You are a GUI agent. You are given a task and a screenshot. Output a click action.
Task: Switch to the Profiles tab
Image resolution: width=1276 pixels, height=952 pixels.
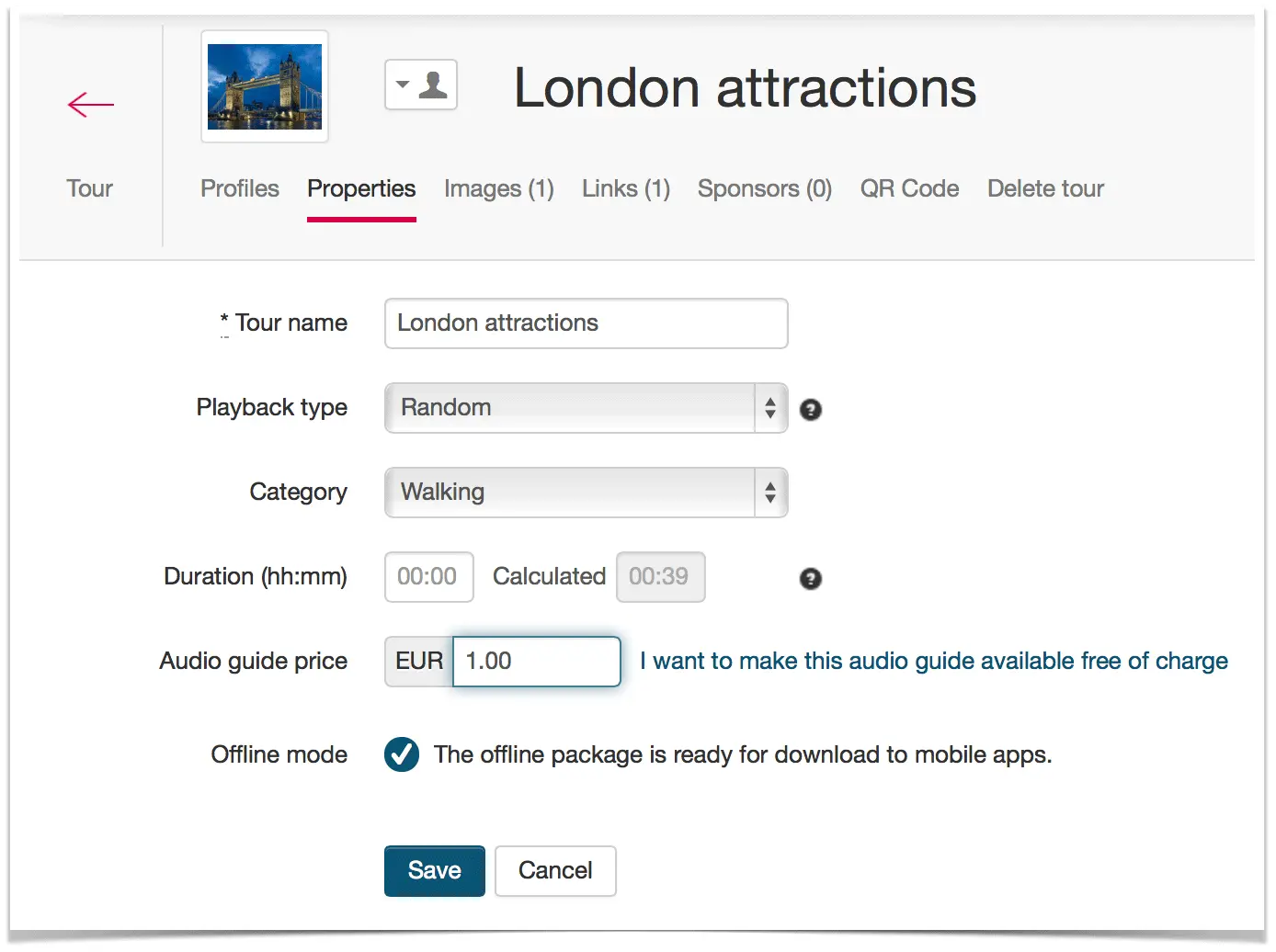240,188
